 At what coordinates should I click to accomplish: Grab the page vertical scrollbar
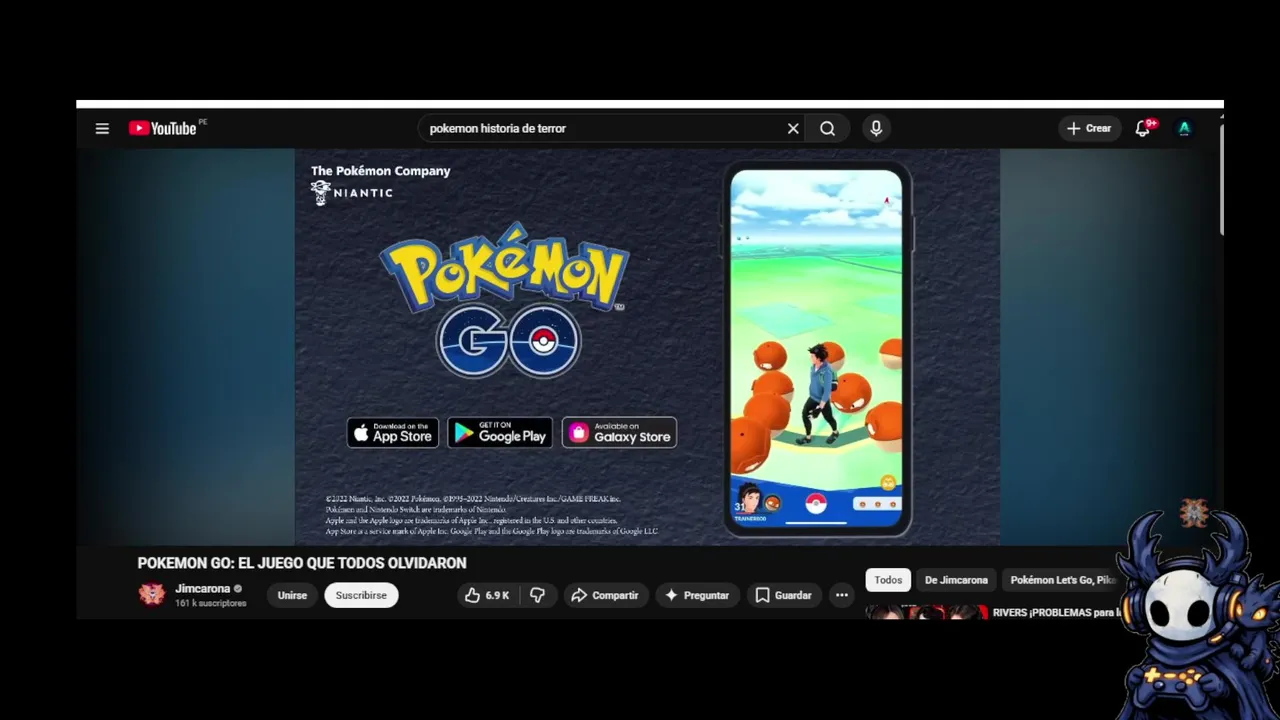pos(1221,178)
